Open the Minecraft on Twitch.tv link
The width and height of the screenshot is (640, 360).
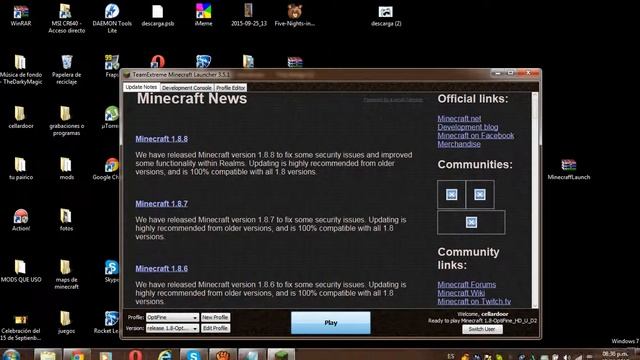coord(474,302)
